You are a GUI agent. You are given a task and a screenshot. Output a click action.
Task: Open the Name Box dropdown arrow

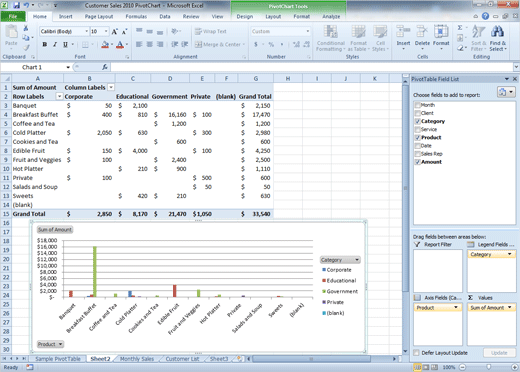68,67
